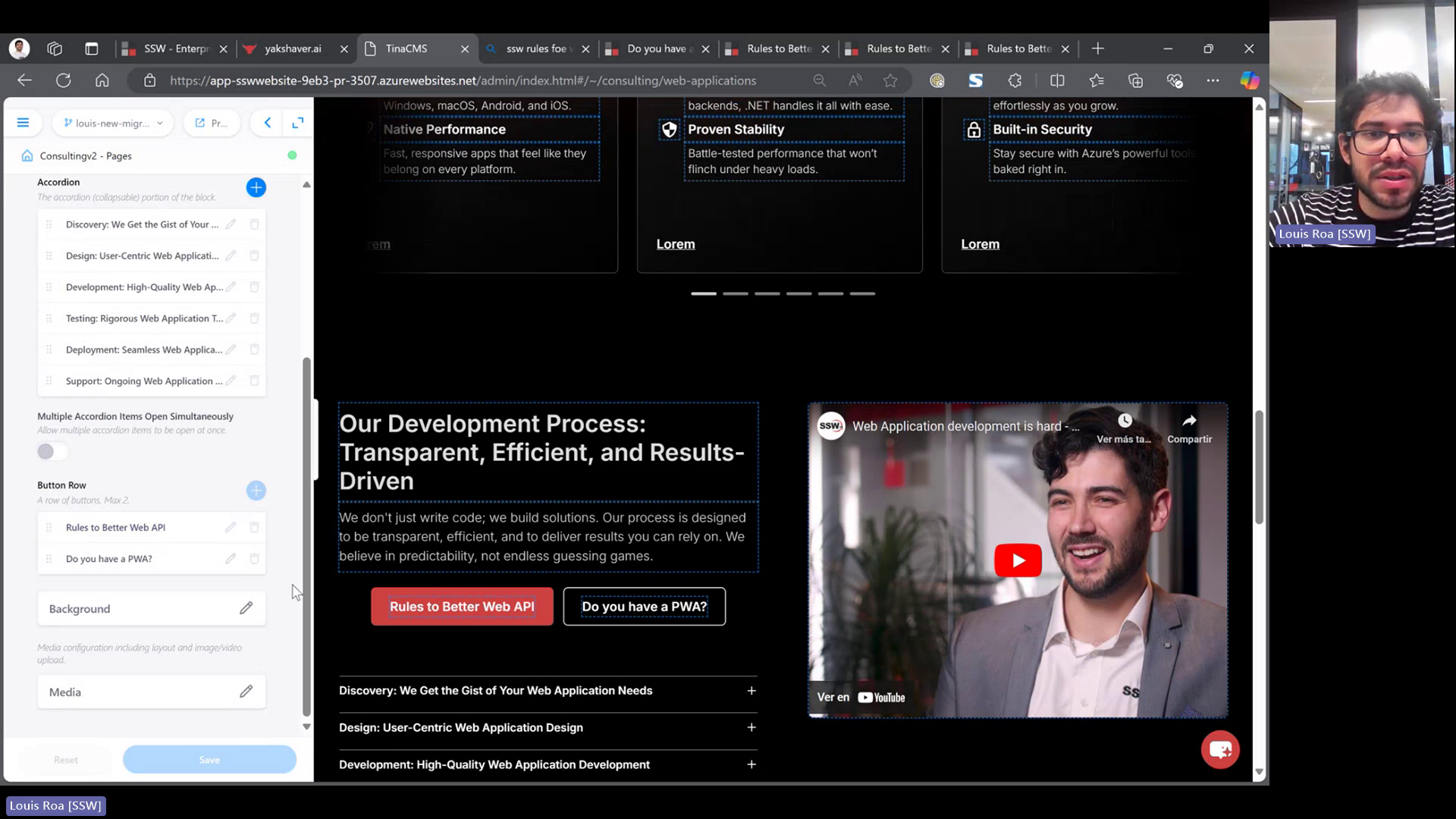
Task: Open the Copilot icon in toolbar
Action: point(1250,80)
